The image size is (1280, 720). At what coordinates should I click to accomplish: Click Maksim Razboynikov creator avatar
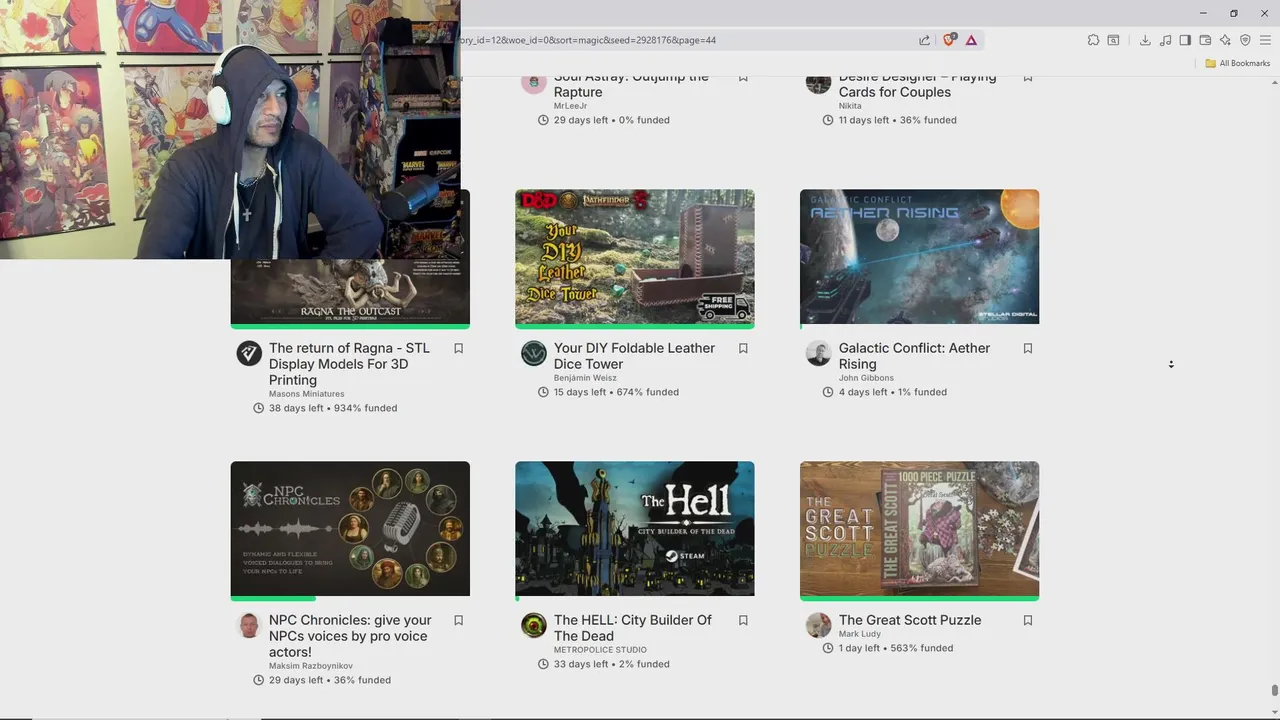[x=249, y=625]
